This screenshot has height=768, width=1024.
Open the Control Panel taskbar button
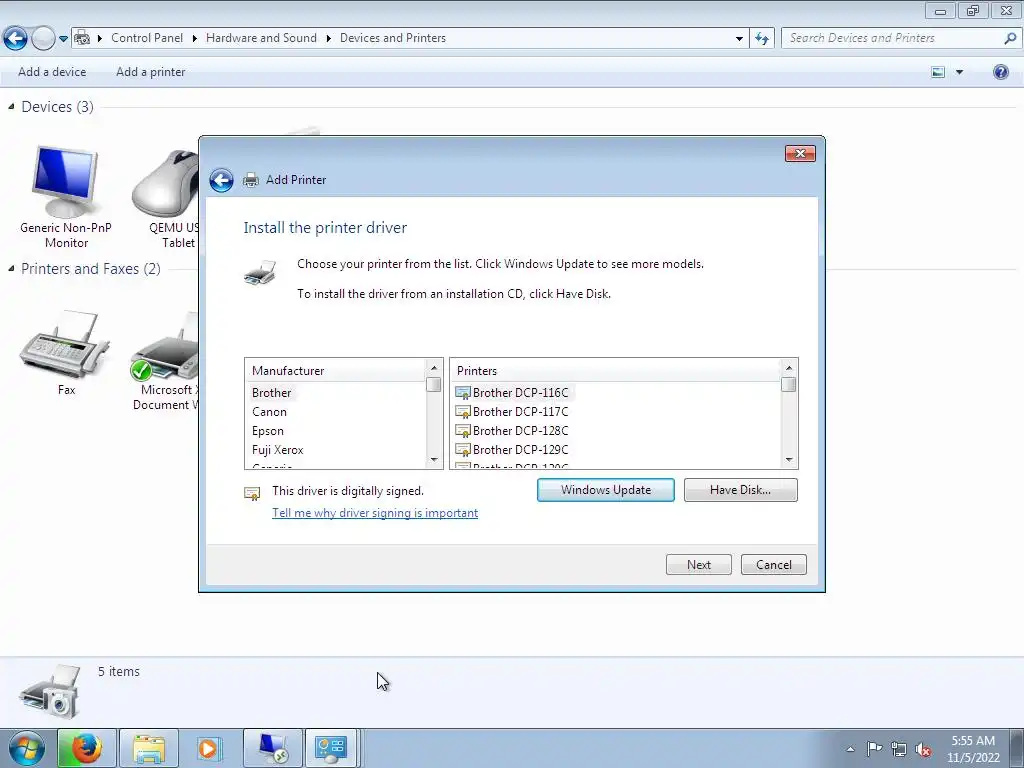[x=331, y=748]
